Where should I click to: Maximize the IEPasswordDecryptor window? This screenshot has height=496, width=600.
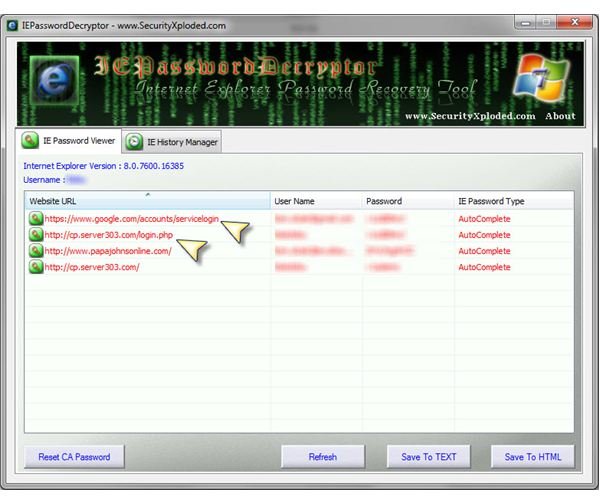click(546, 23)
